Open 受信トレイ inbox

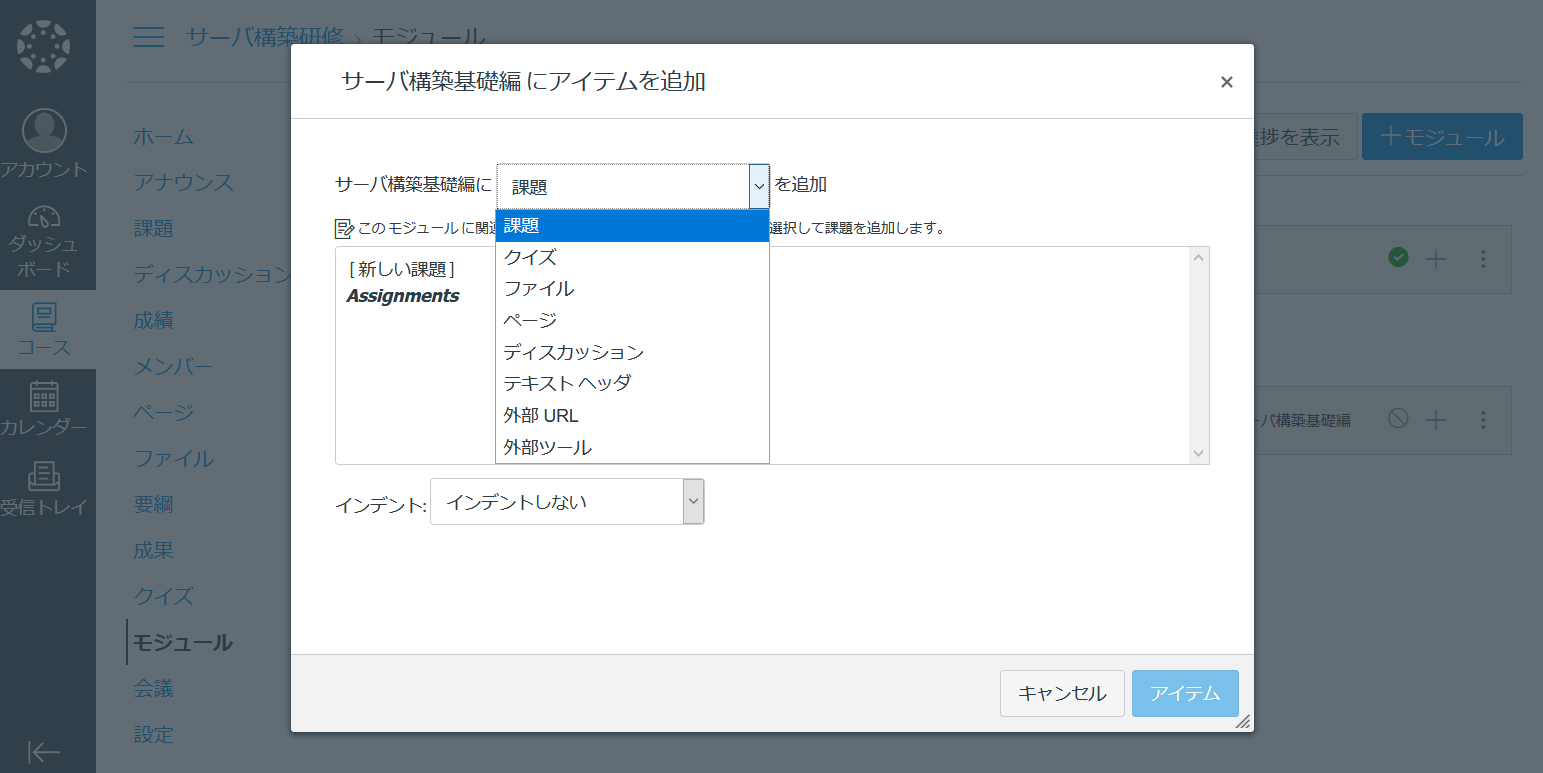pyautogui.click(x=45, y=488)
